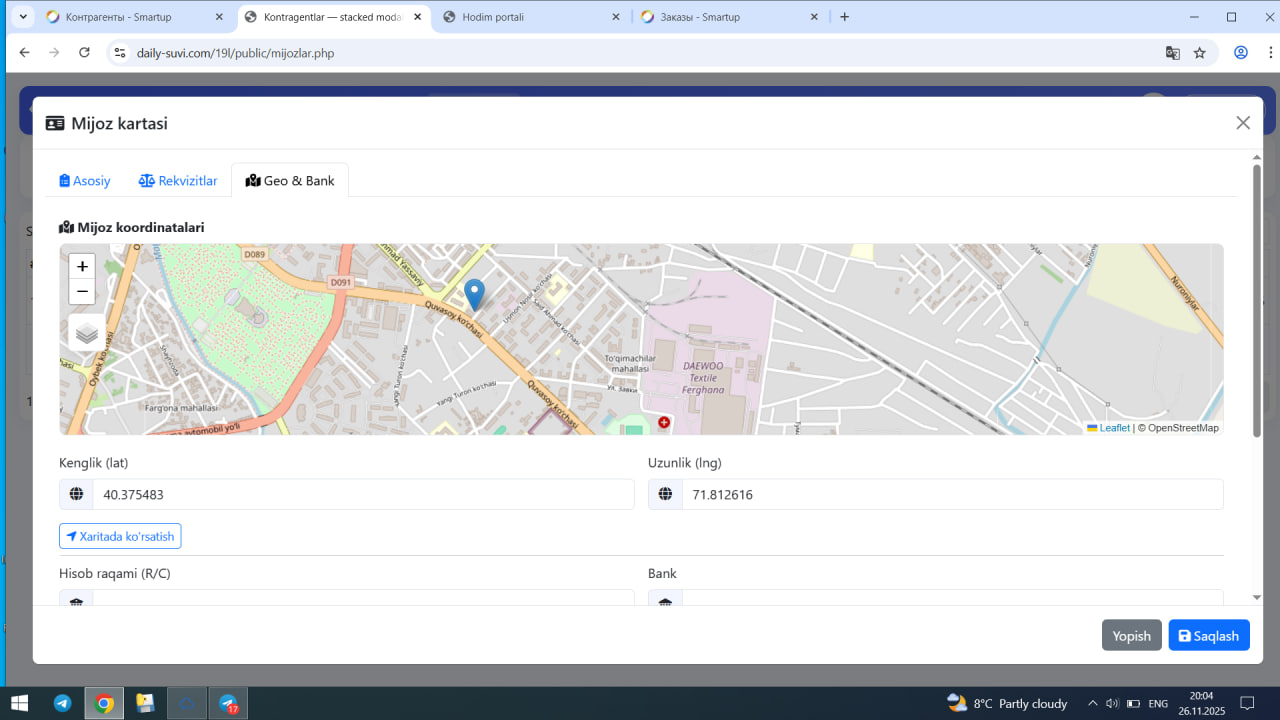This screenshot has width=1280, height=720.
Task: Zoom out on the map
Action: pos(82,292)
